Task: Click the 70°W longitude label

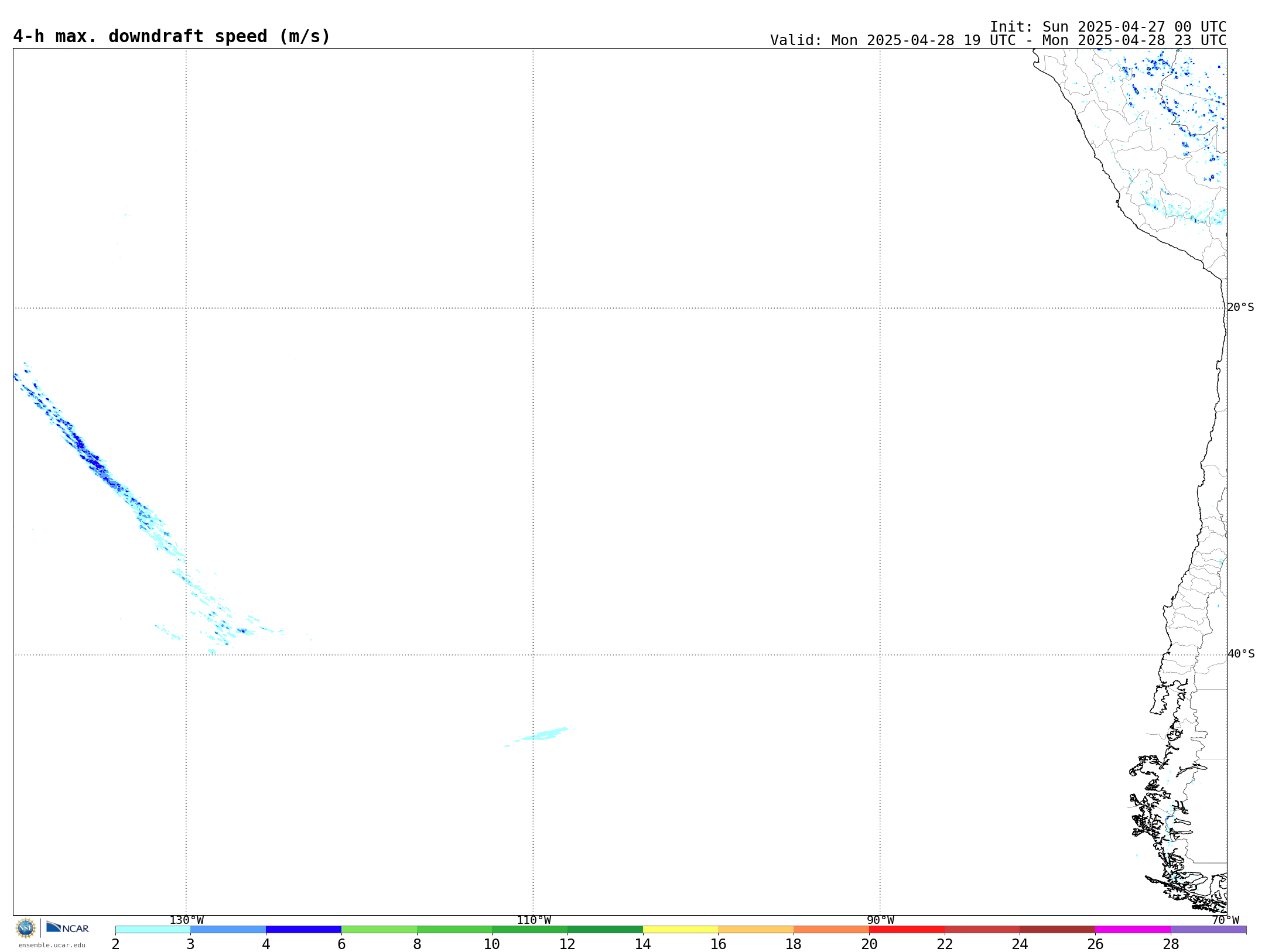Action: pyautogui.click(x=1225, y=920)
